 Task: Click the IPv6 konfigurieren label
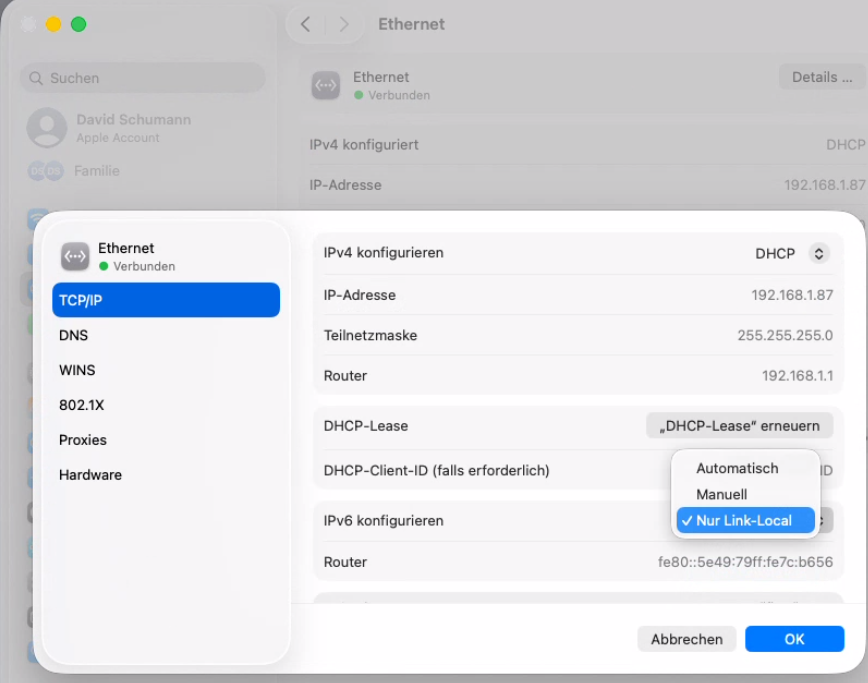(383, 521)
